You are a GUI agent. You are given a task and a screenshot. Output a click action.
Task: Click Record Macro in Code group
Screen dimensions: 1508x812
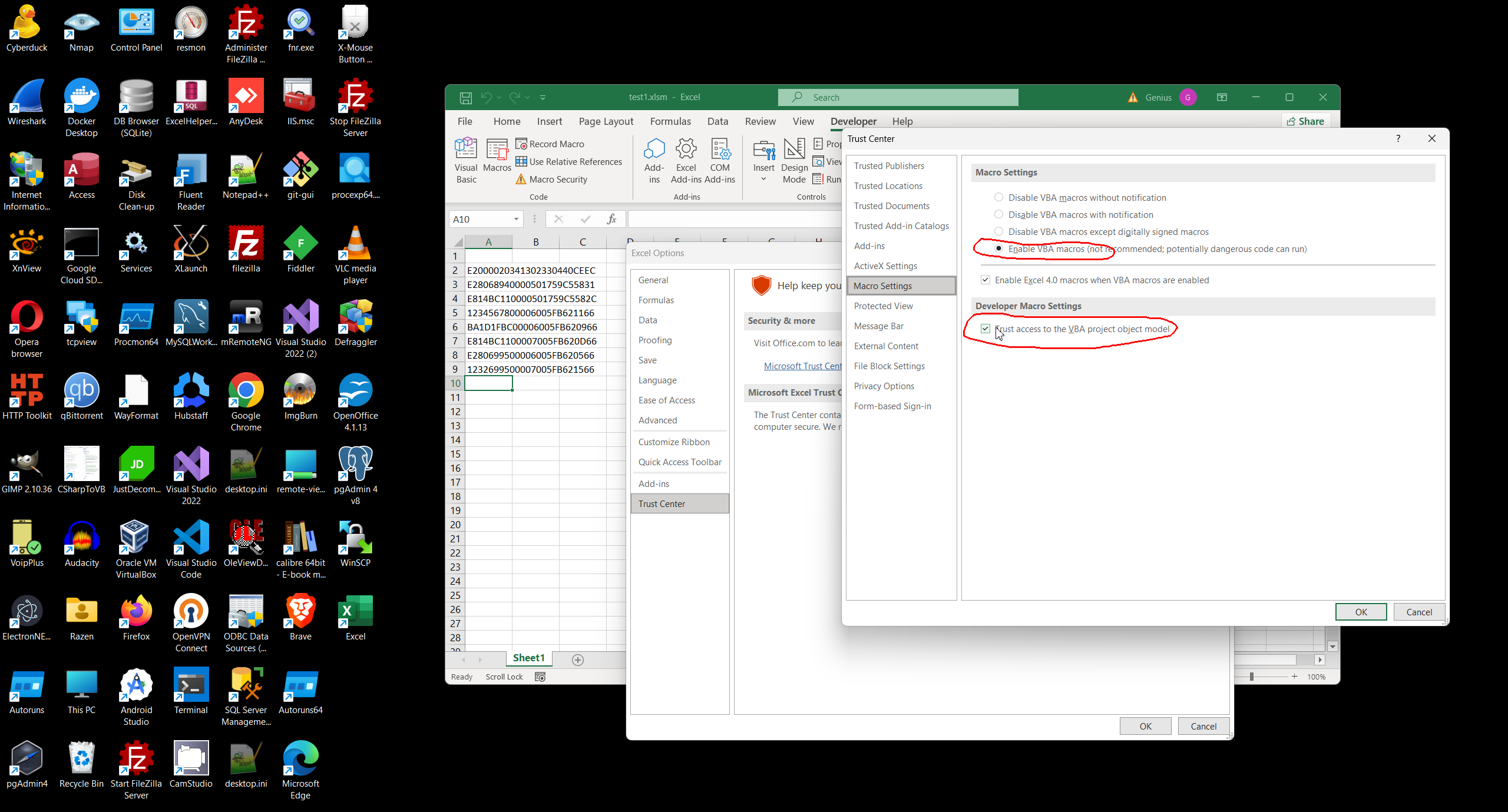coord(550,144)
